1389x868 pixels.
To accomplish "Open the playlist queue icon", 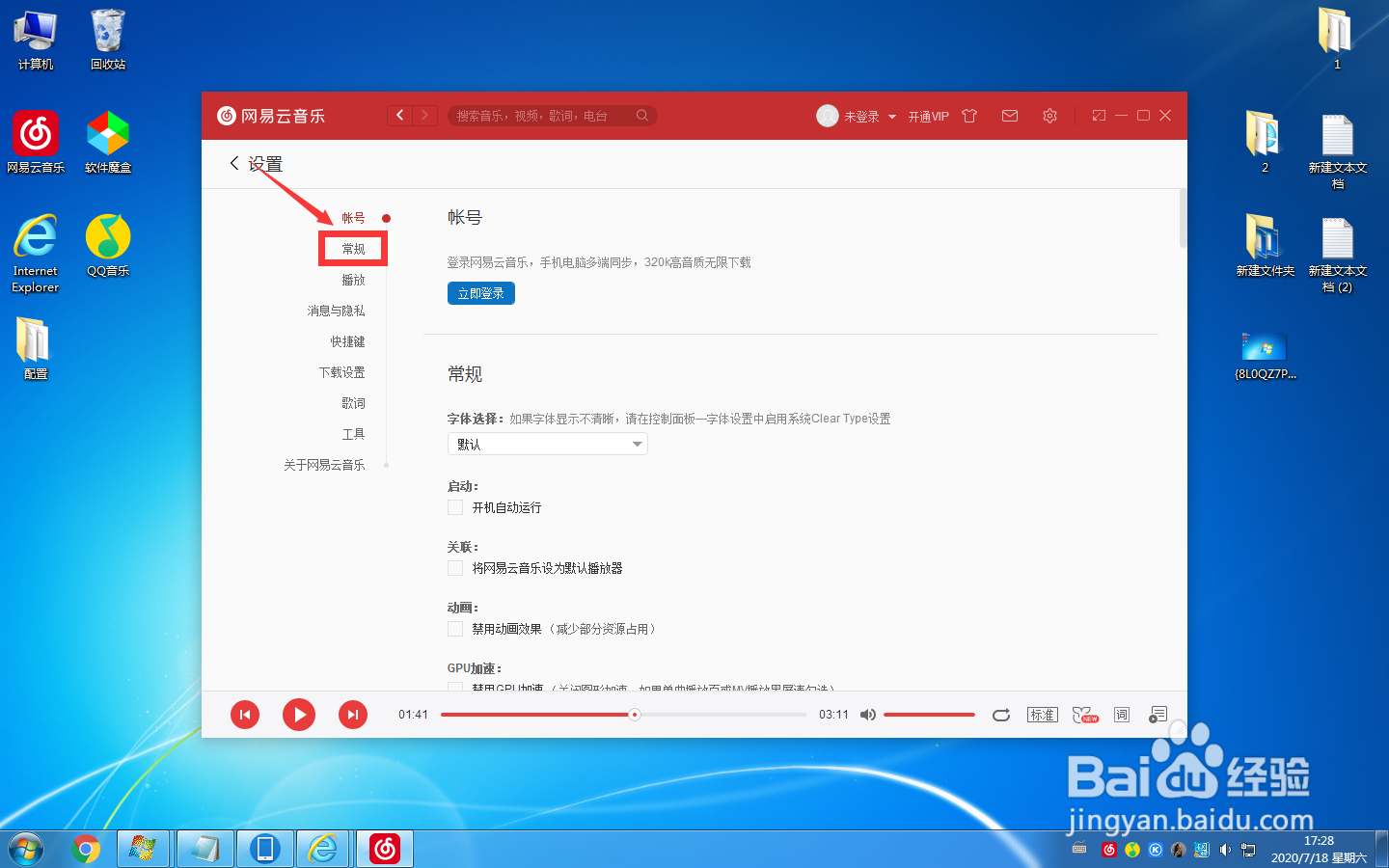I will tap(1157, 715).
